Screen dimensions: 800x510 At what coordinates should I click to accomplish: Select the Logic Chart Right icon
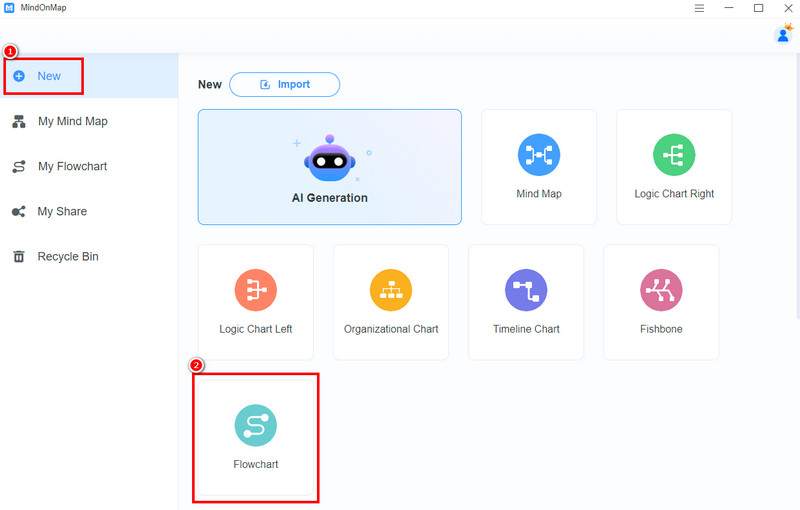coord(673,154)
